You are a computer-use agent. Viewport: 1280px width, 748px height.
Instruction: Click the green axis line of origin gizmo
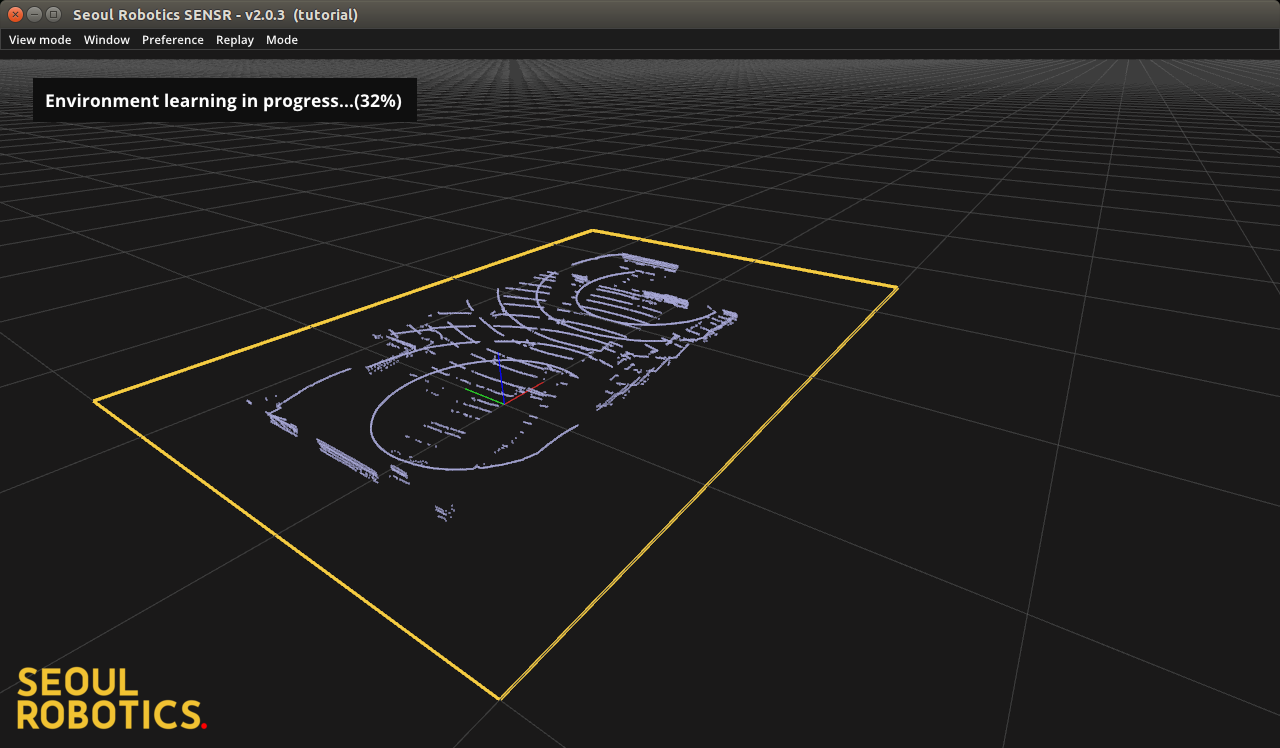(x=483, y=396)
